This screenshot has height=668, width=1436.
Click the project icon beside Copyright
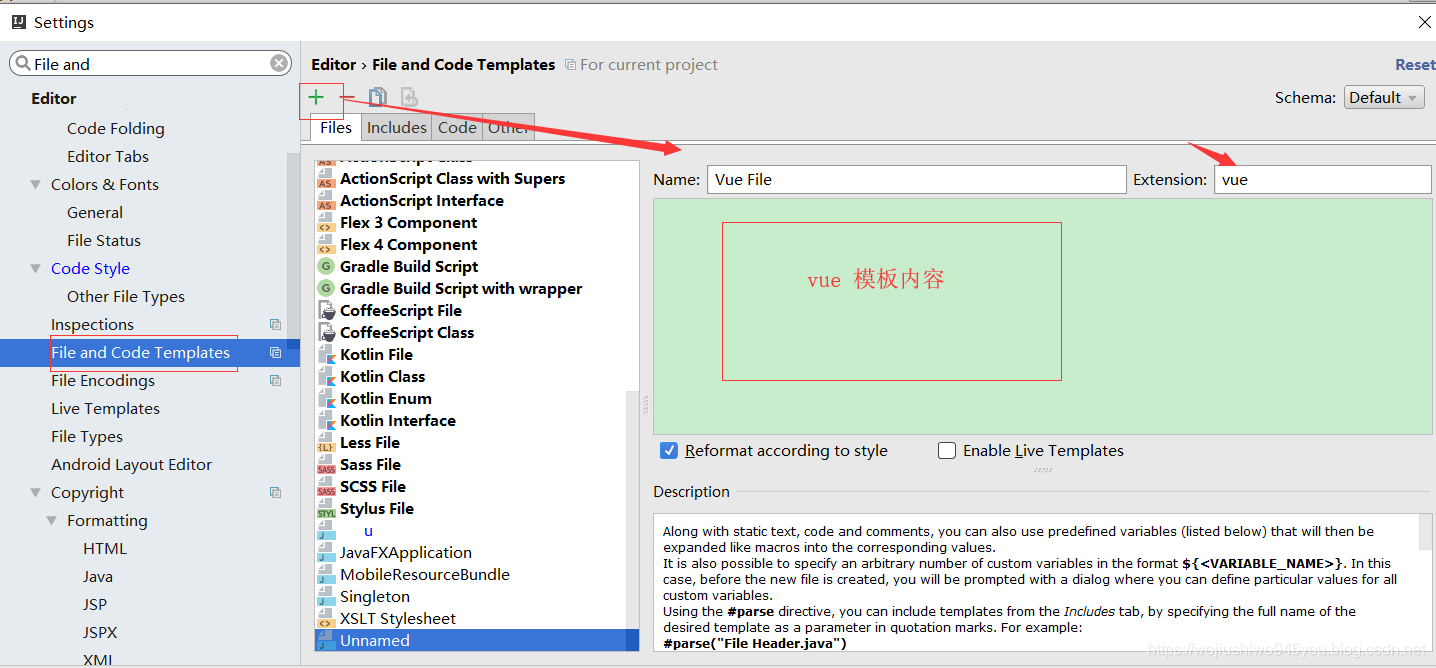[275, 492]
